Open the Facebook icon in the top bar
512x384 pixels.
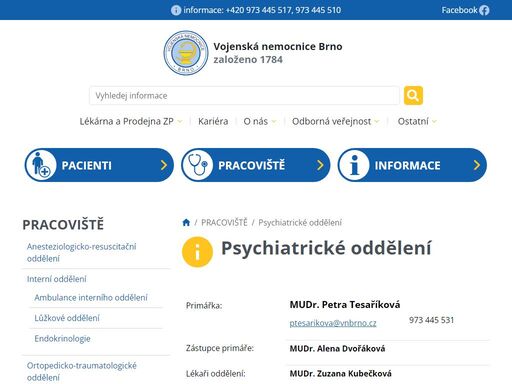click(484, 10)
